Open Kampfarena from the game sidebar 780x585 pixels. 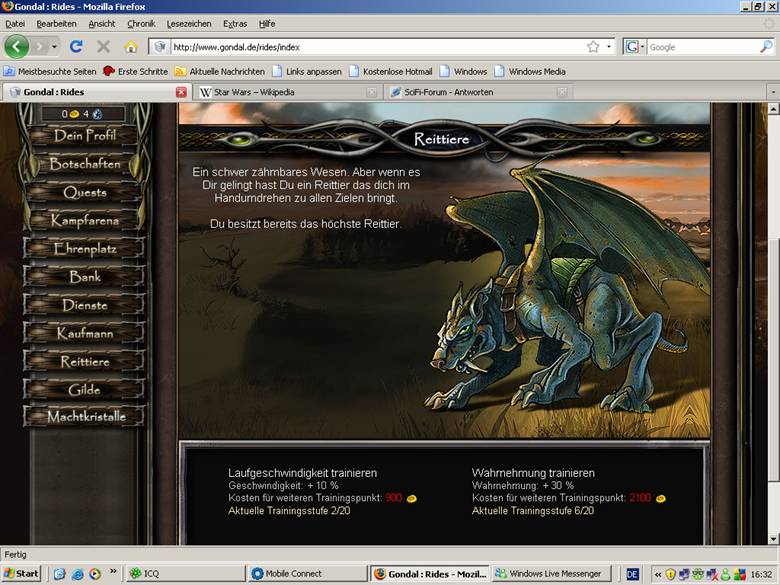[85, 220]
